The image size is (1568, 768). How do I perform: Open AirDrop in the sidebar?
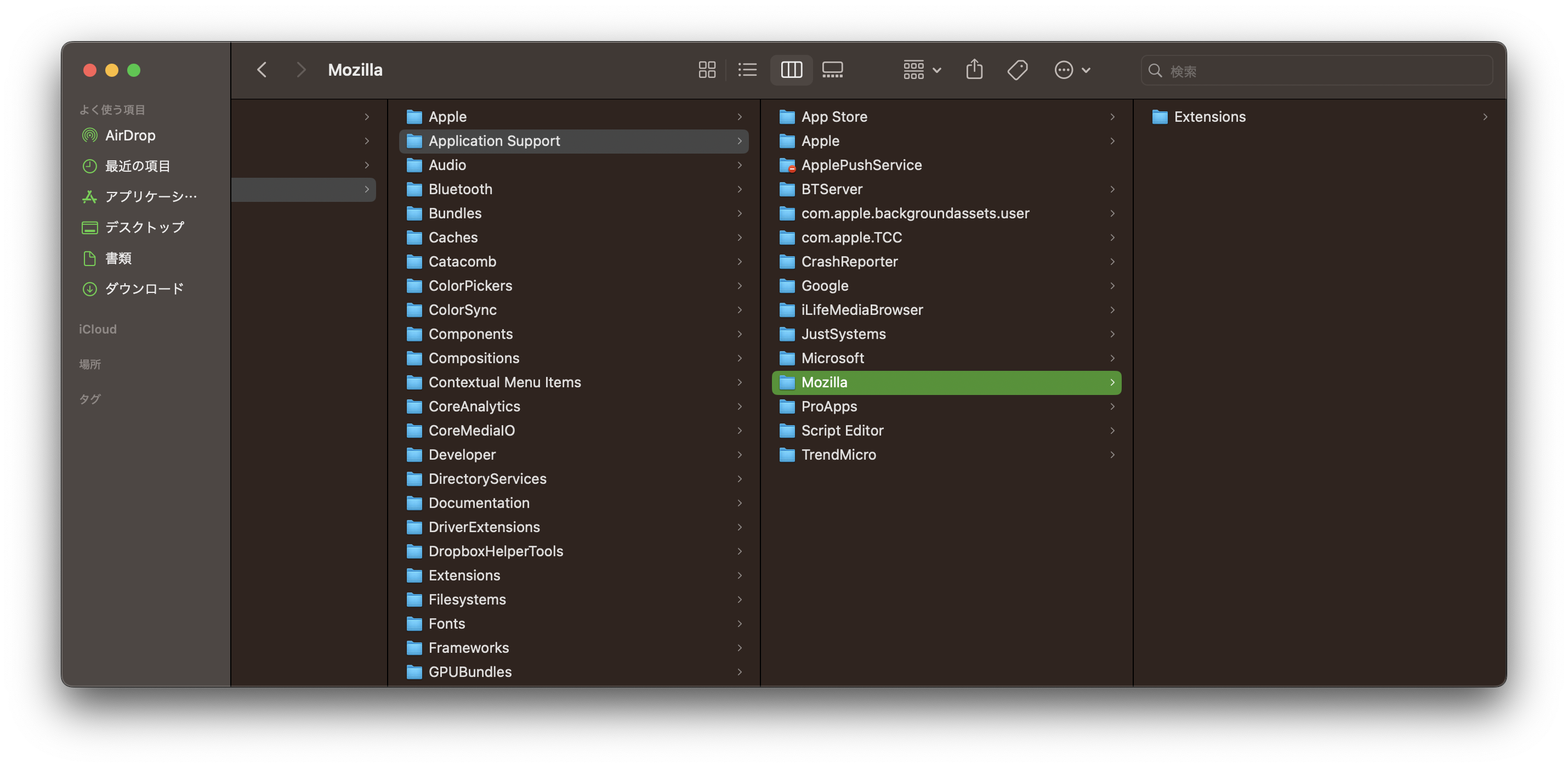120,135
